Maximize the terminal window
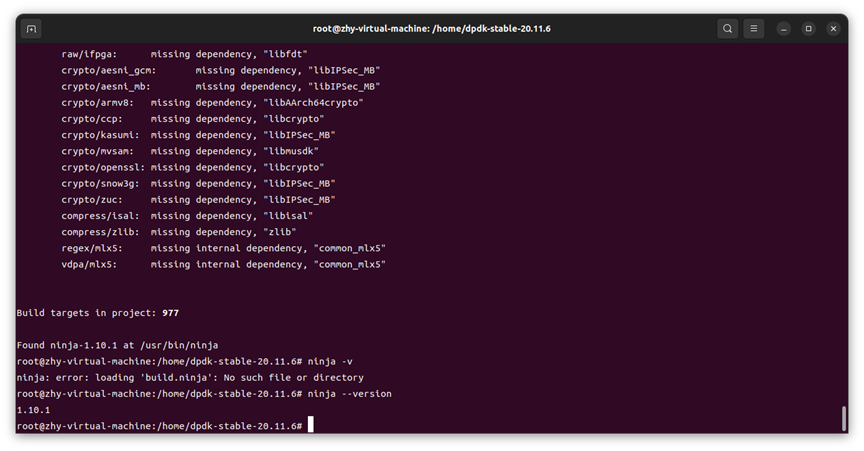Screen dimensions: 864x451 [x=808, y=28]
